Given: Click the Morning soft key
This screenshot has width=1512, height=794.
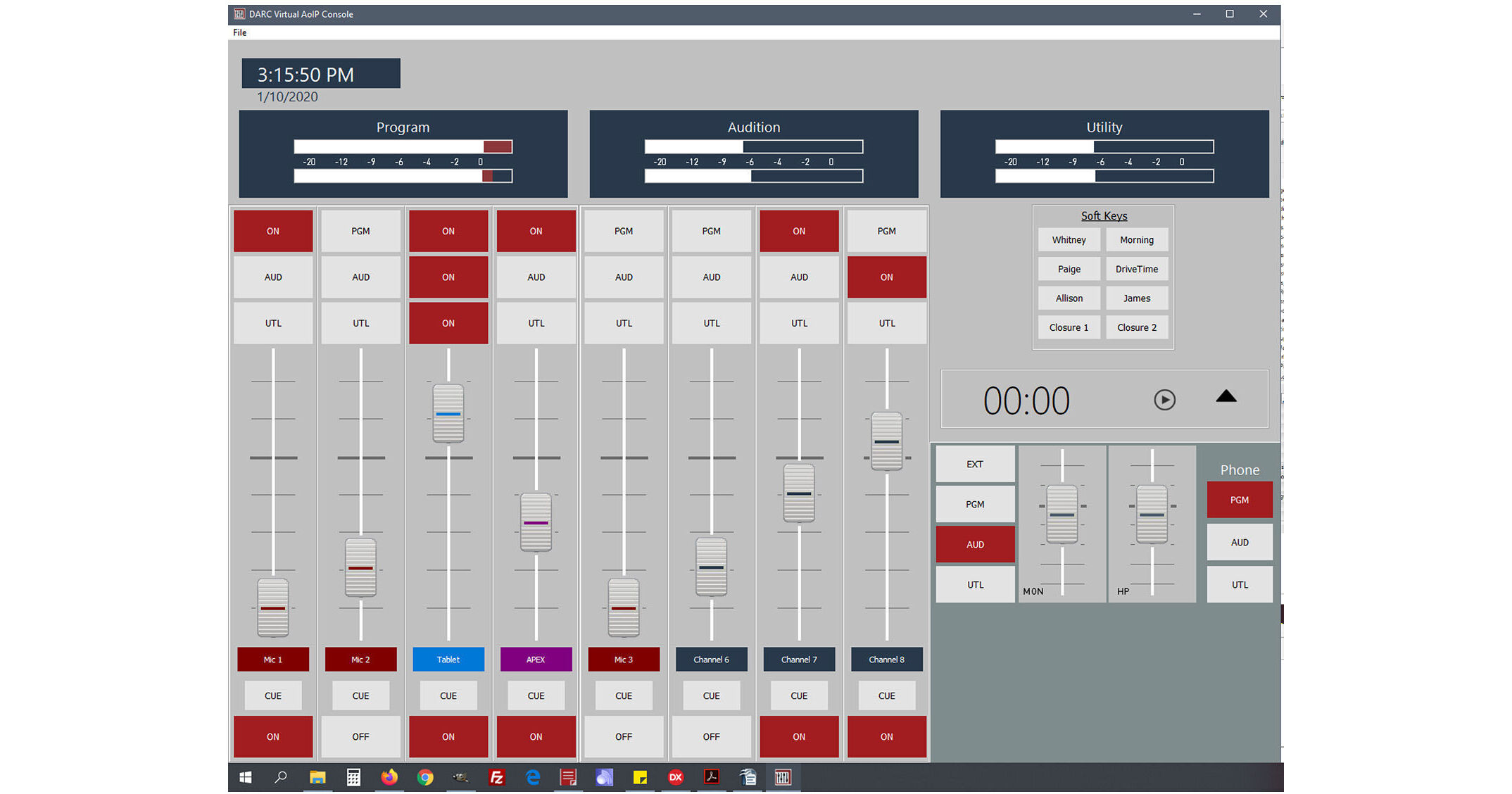Looking at the screenshot, I should [x=1137, y=240].
